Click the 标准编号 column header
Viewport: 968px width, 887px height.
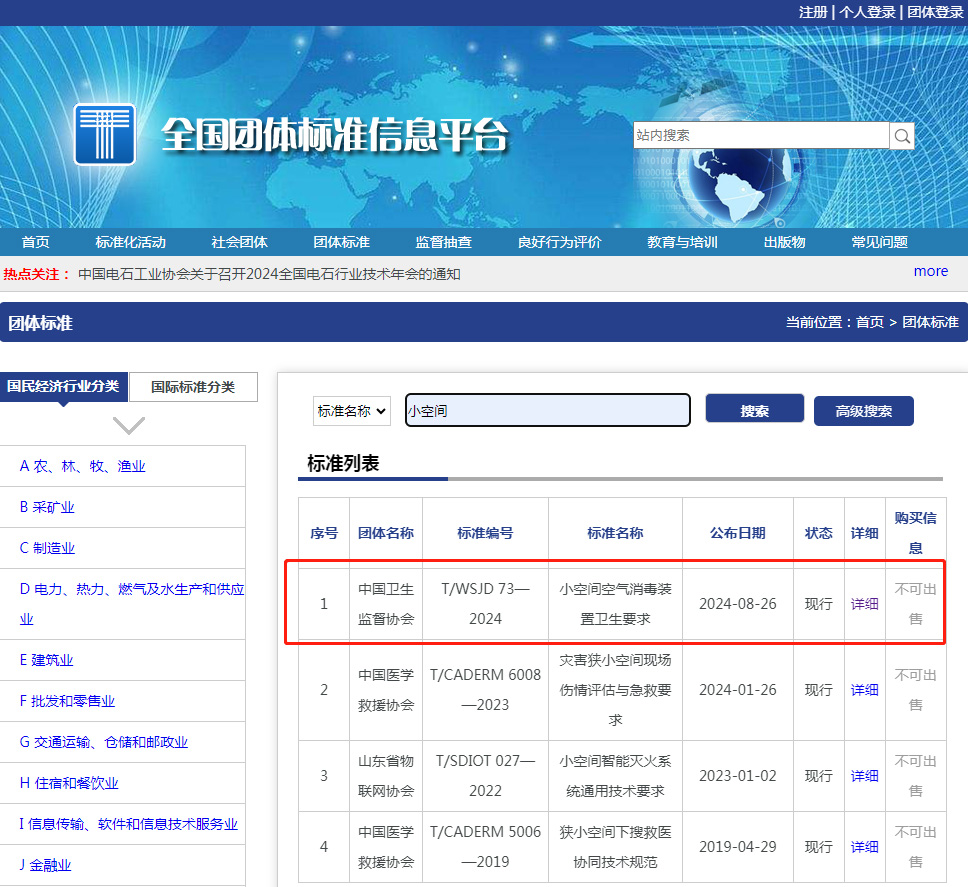(x=485, y=533)
